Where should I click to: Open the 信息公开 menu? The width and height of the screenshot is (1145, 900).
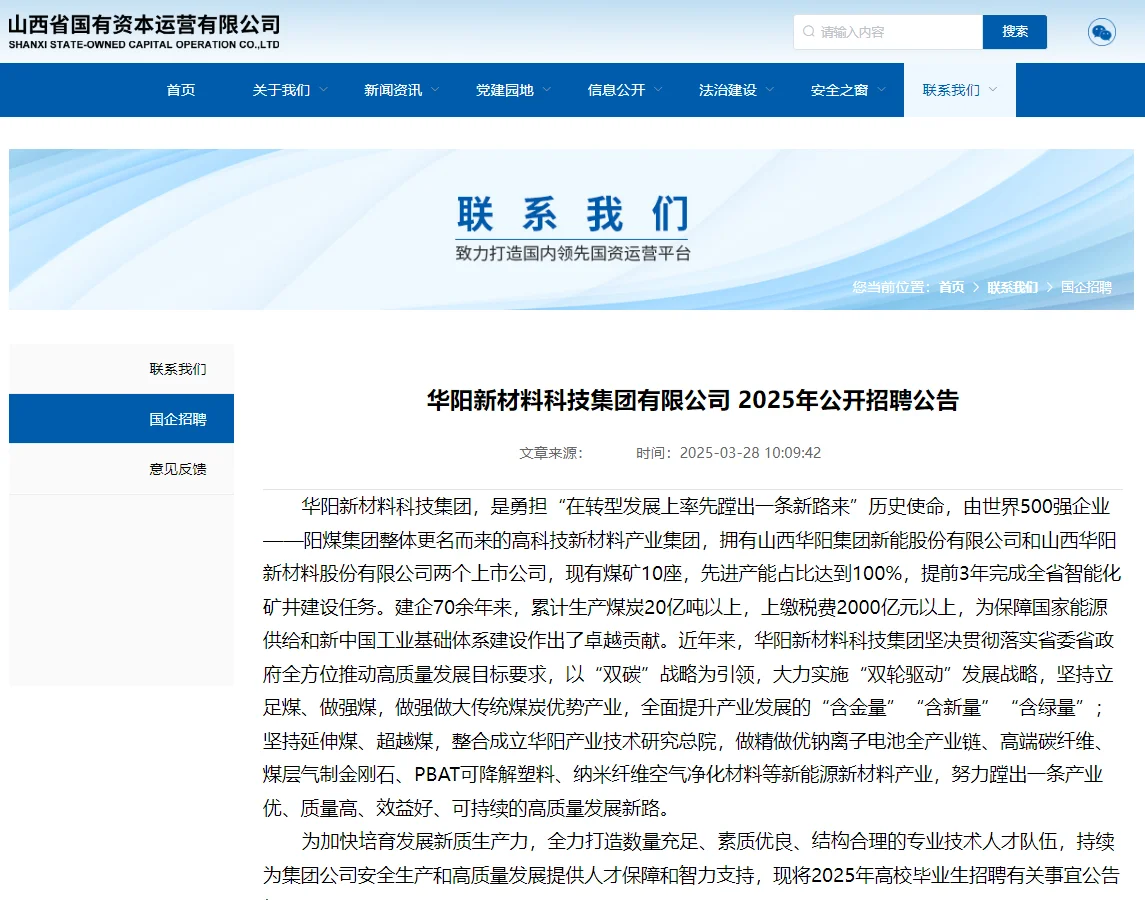click(x=616, y=90)
